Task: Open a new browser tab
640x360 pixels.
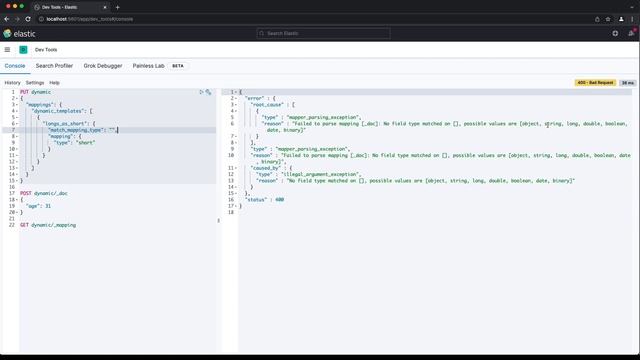Action: coord(118,7)
